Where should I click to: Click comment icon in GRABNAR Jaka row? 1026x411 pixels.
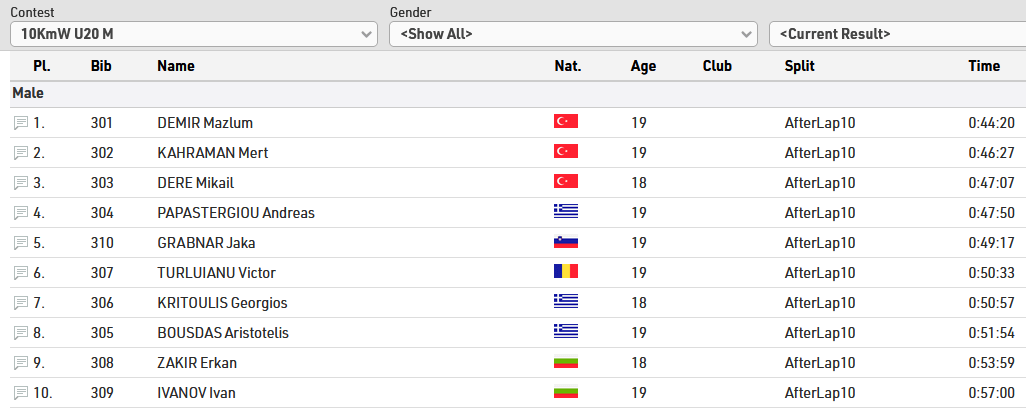pyautogui.click(x=21, y=243)
